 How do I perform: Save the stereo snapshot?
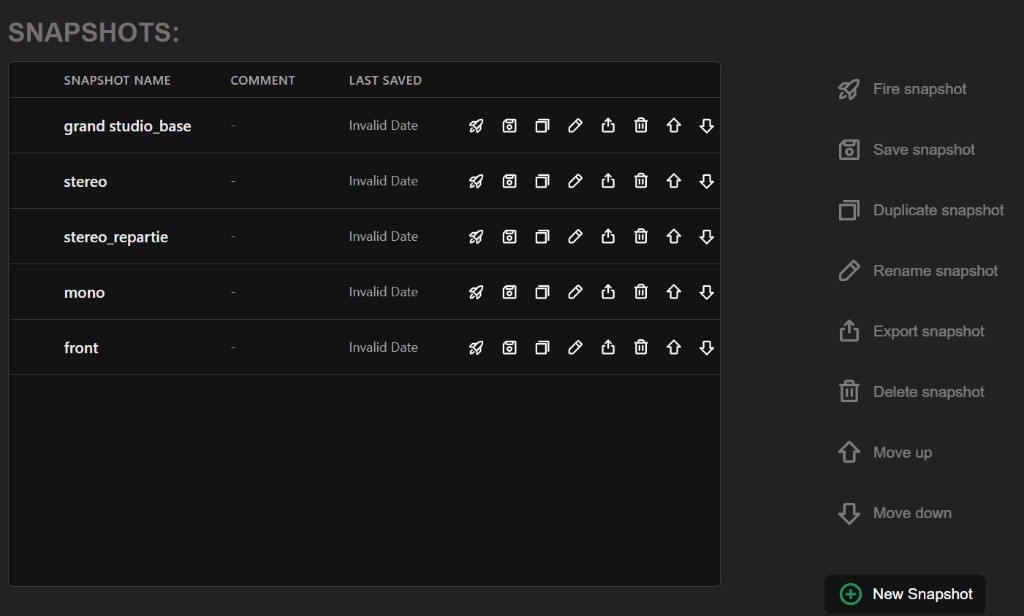point(509,181)
